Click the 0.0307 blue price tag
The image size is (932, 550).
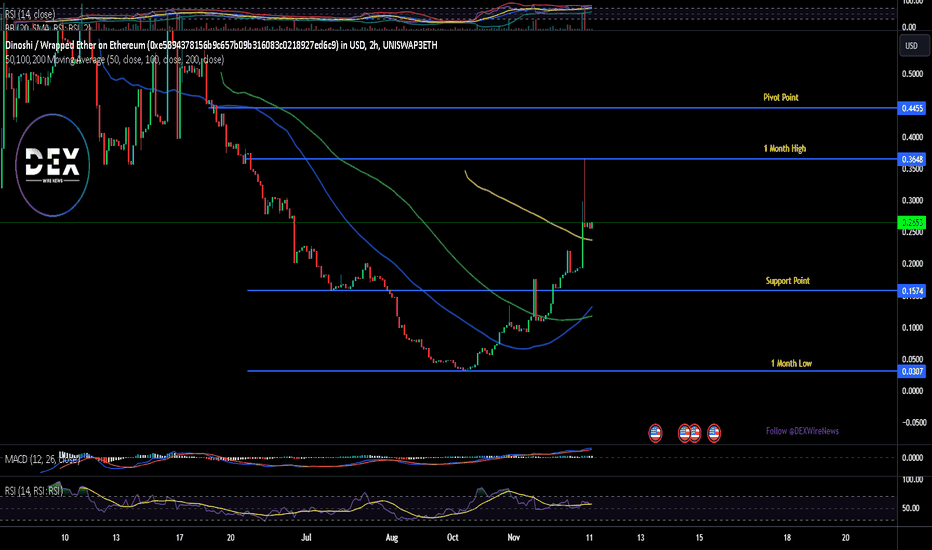tap(912, 372)
